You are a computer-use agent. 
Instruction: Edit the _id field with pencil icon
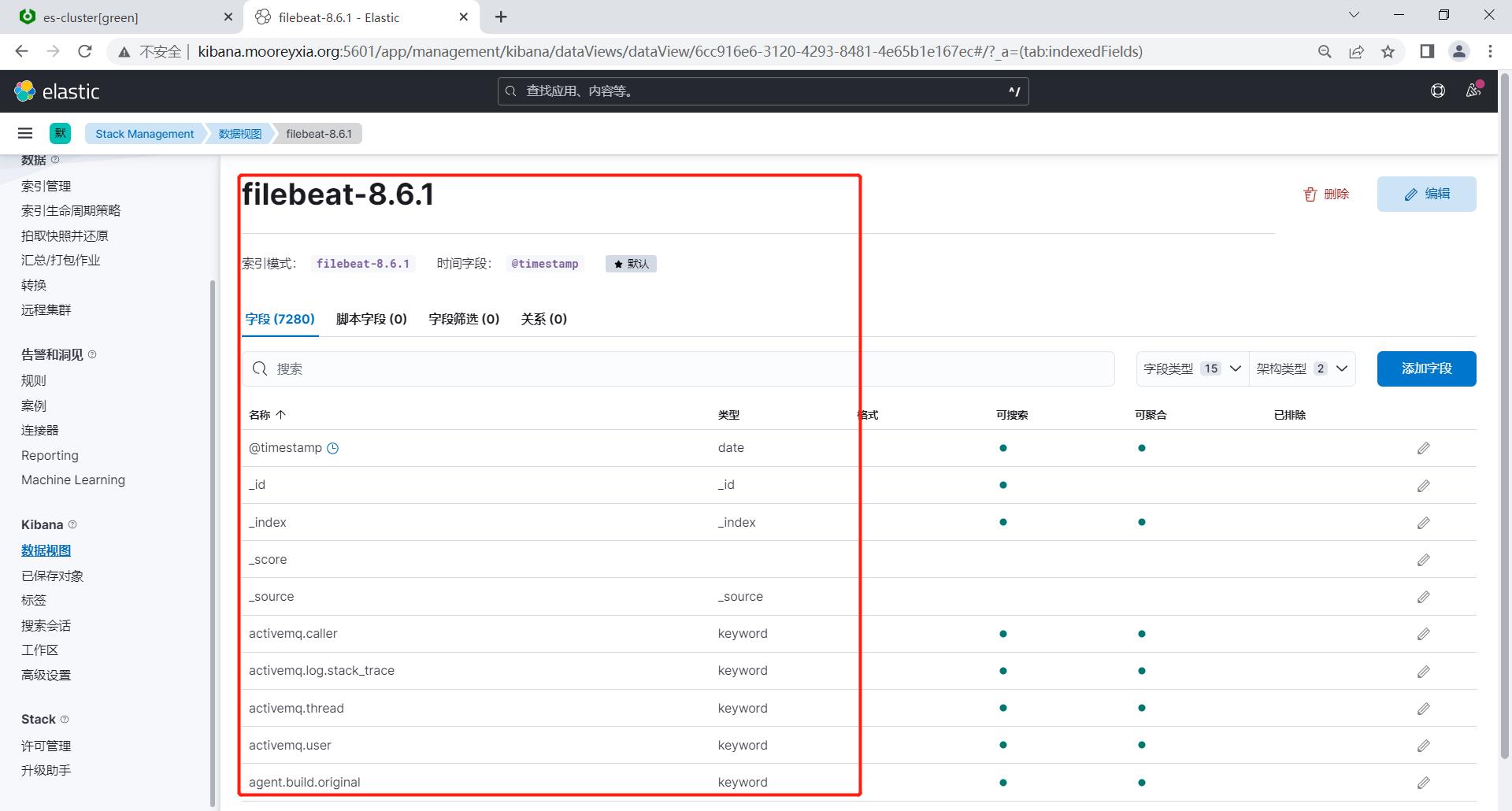tap(1423, 486)
